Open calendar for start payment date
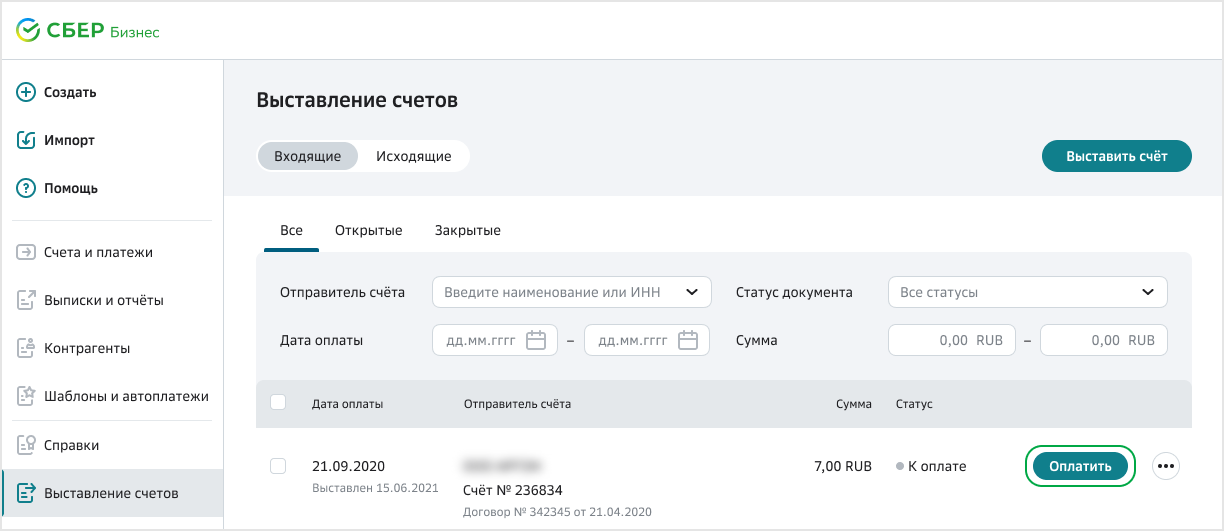Viewport: 1224px width, 531px height. tap(536, 340)
